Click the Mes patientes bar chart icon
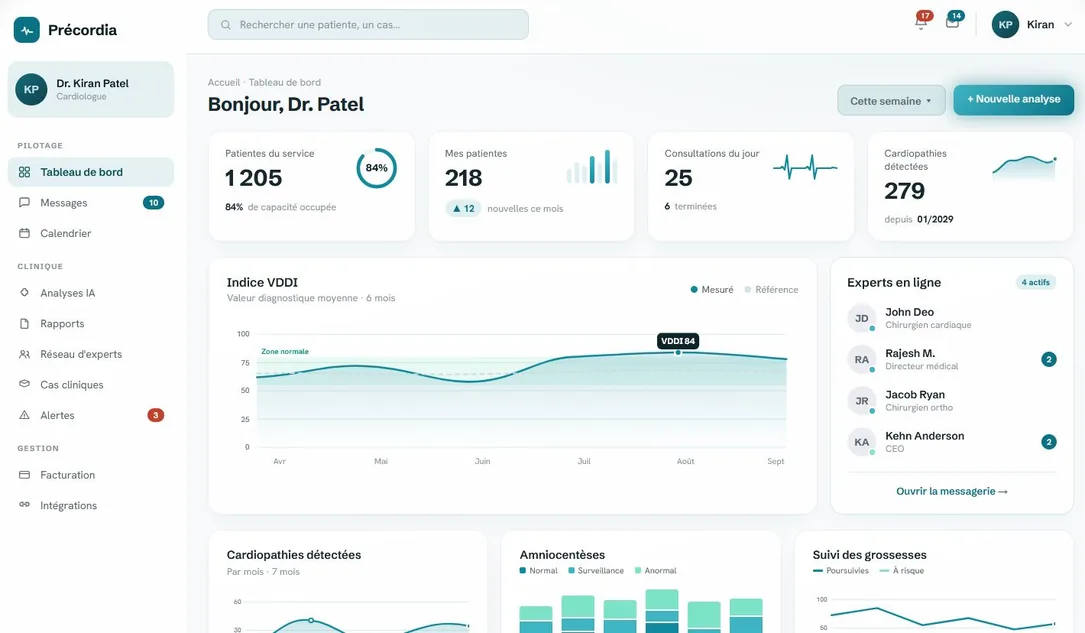Viewport: 1085px width, 633px height. coord(592,167)
